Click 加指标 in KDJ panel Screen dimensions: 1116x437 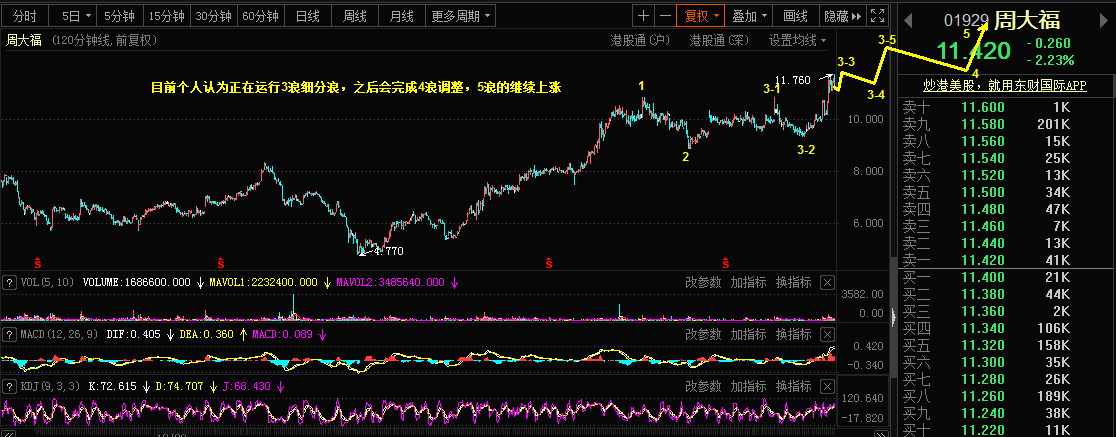point(748,386)
